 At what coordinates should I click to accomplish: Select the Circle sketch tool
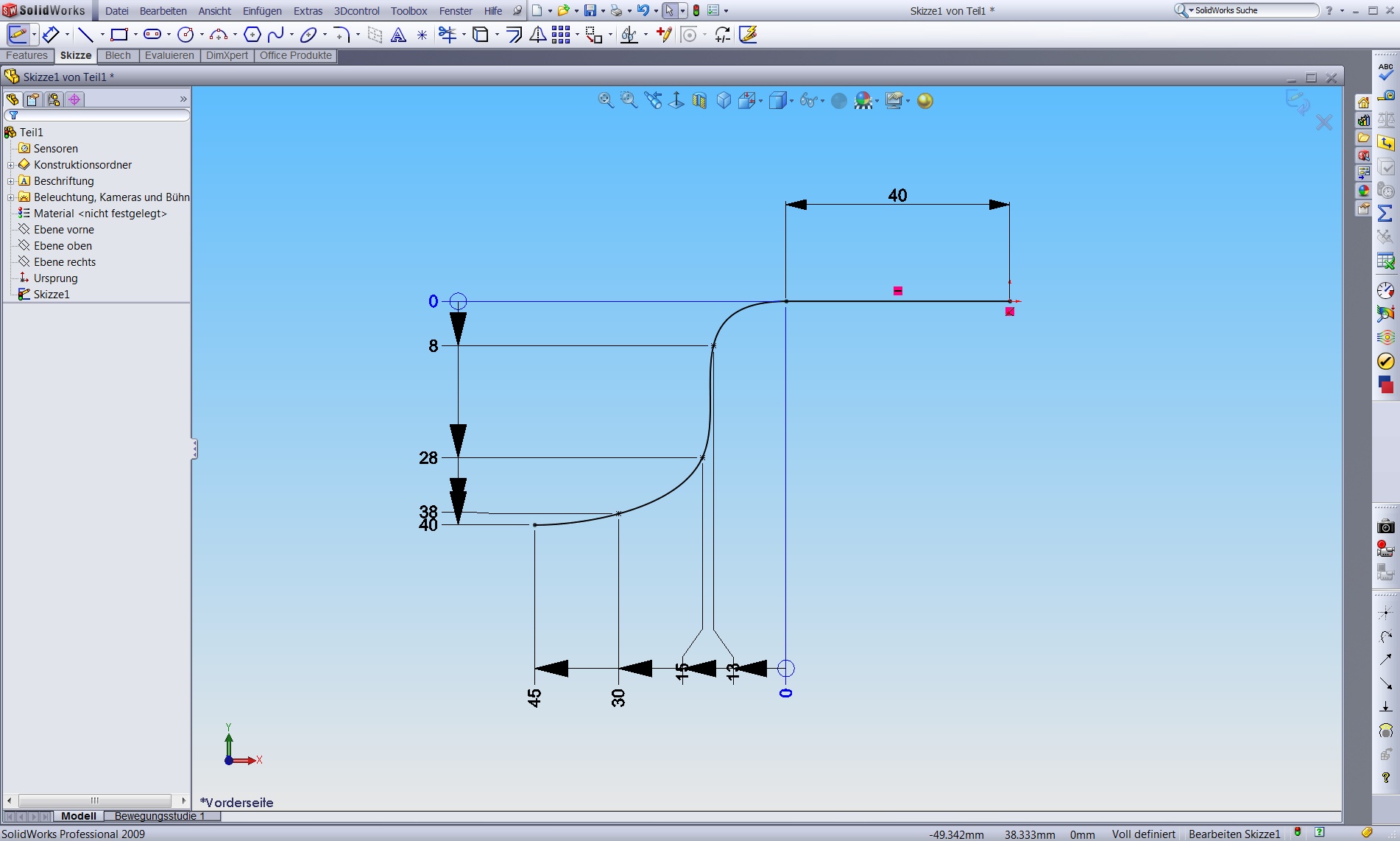point(185,35)
